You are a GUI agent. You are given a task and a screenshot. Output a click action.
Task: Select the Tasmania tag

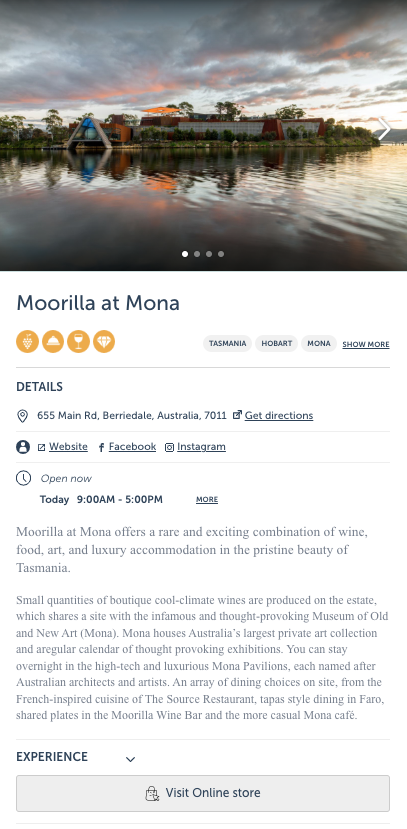[x=227, y=344]
